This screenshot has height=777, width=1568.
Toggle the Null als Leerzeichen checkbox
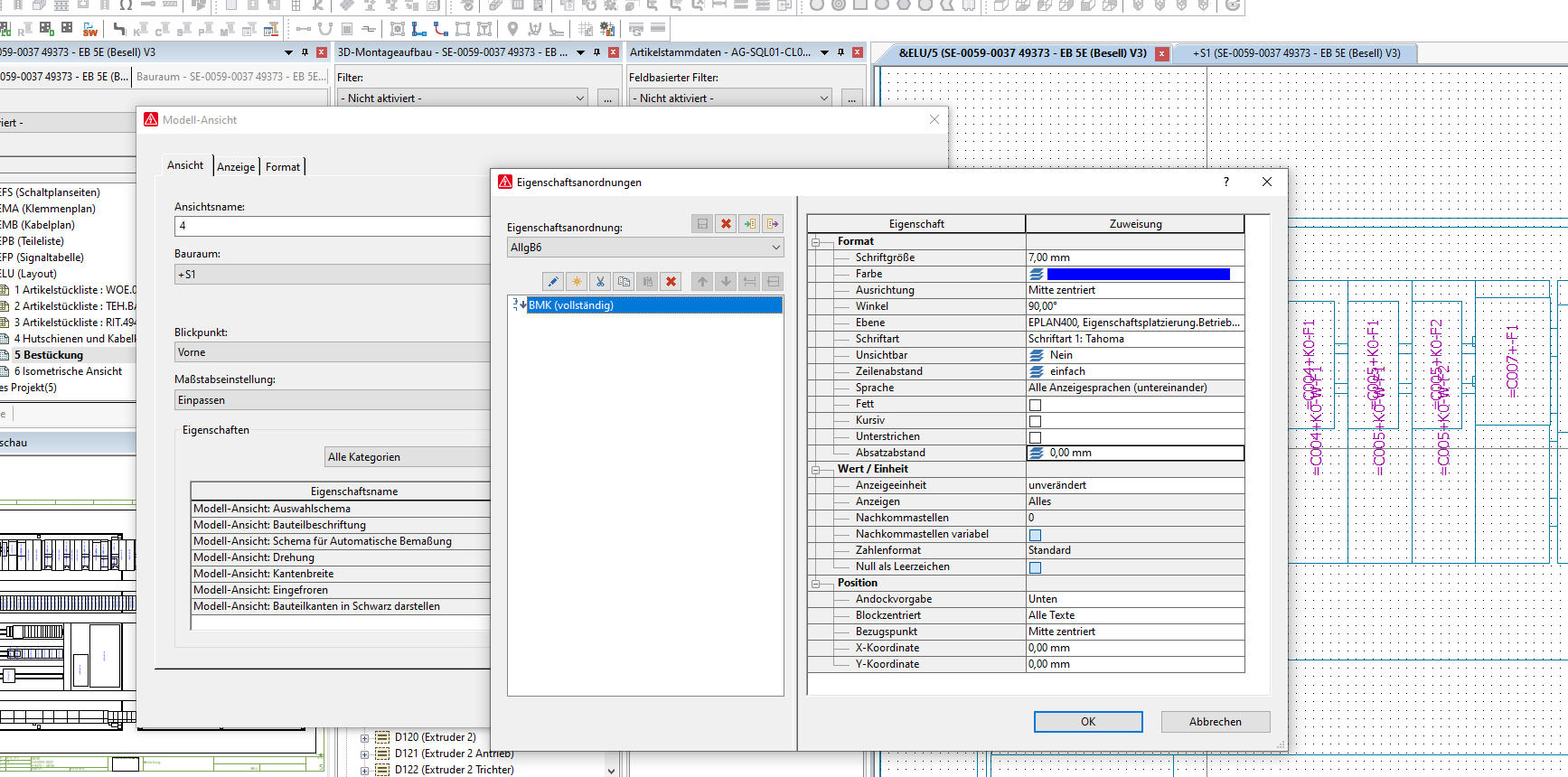(1036, 567)
